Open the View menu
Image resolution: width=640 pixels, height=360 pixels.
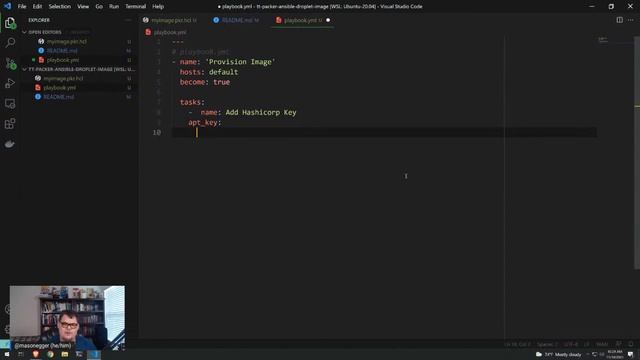(83, 7)
